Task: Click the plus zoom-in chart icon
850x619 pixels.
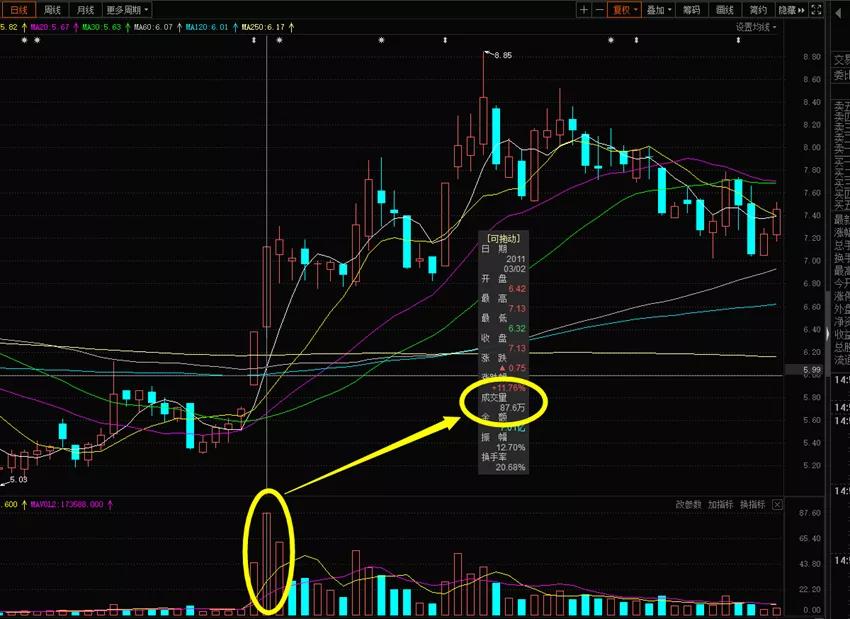Action: (584, 10)
